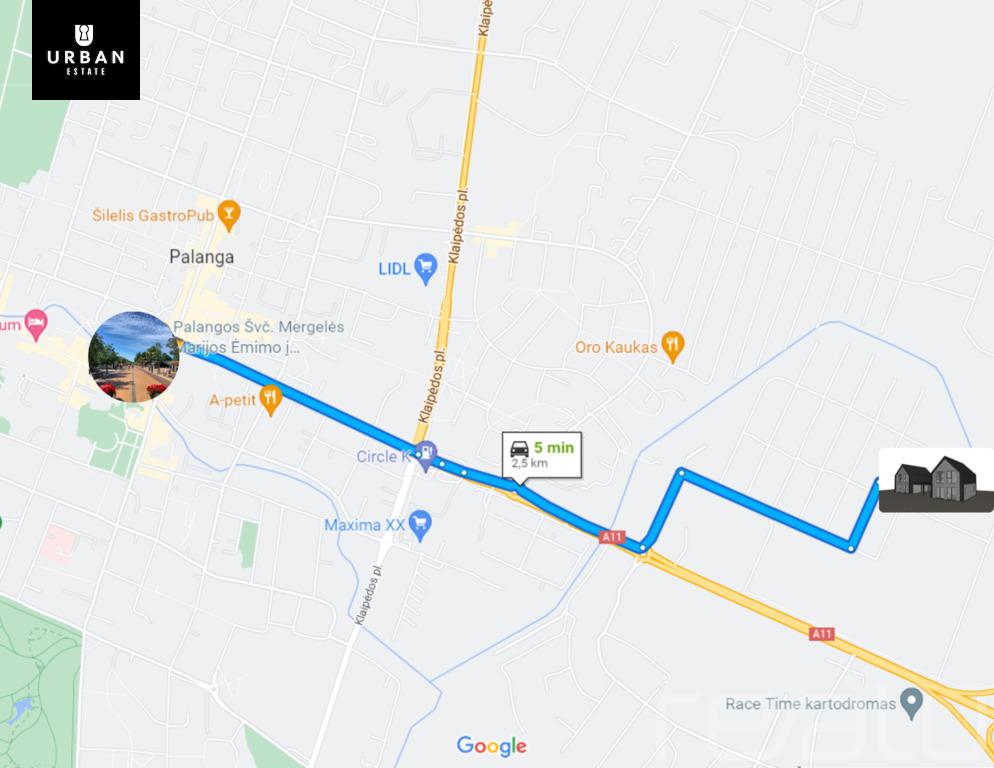Click the A-petit restaurant marker
The height and width of the screenshot is (768, 994).
coord(271,401)
